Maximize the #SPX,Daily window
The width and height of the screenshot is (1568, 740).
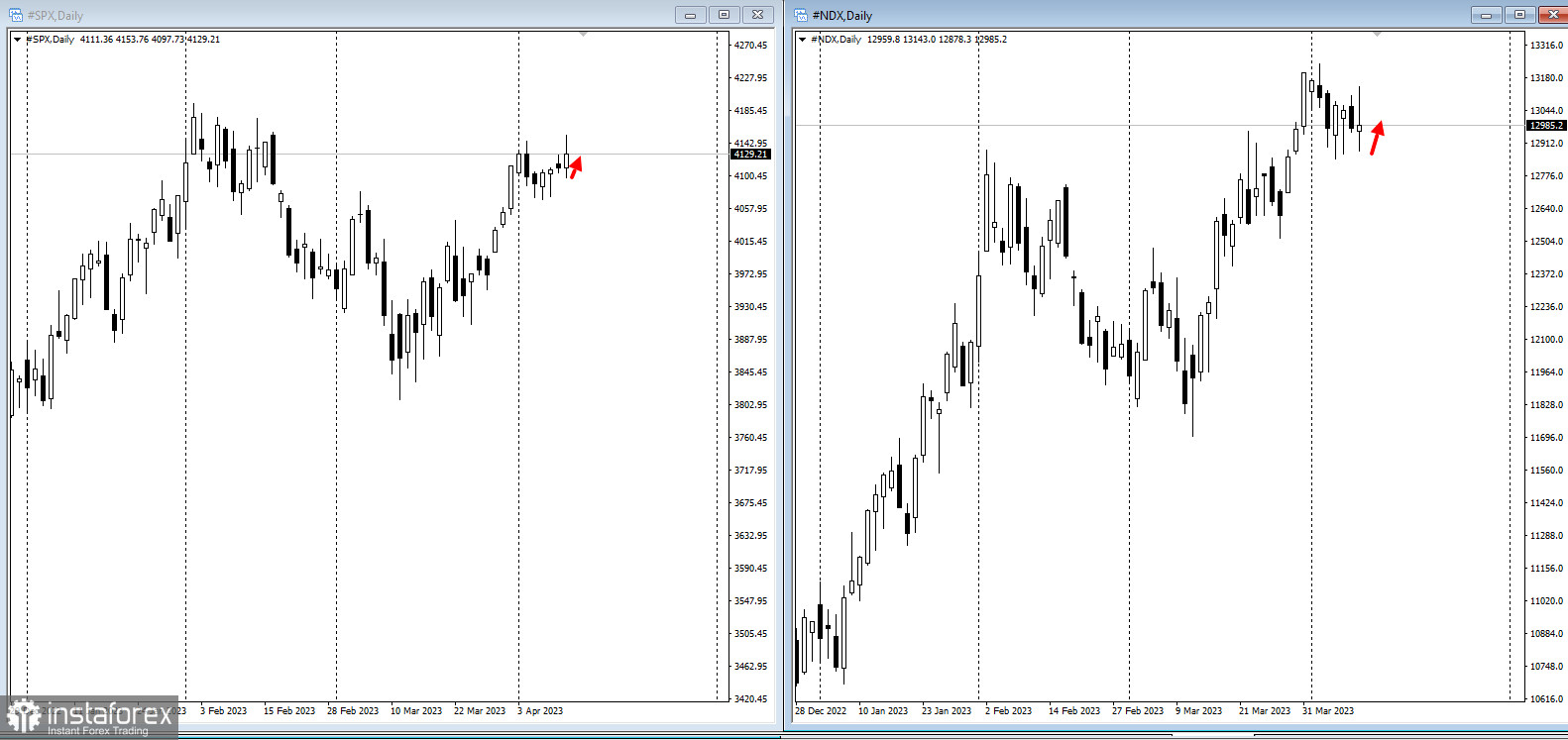coord(724,15)
